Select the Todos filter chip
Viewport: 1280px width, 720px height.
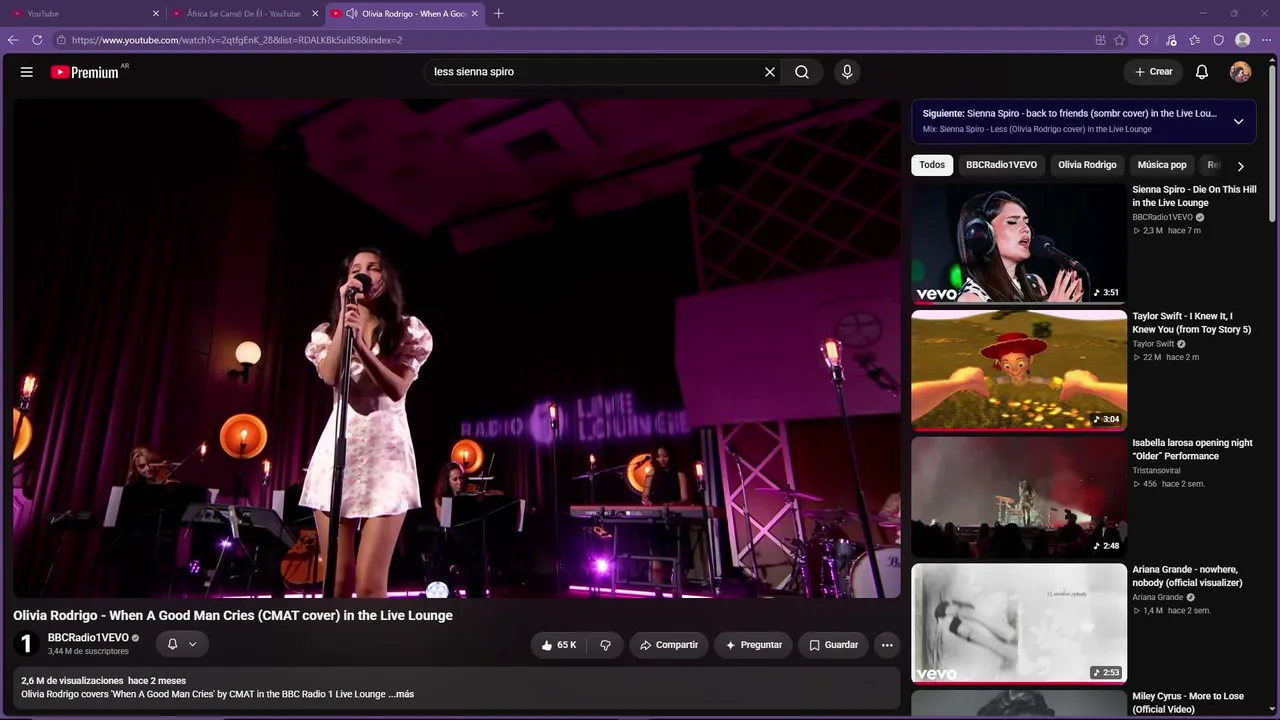pyautogui.click(x=932, y=165)
